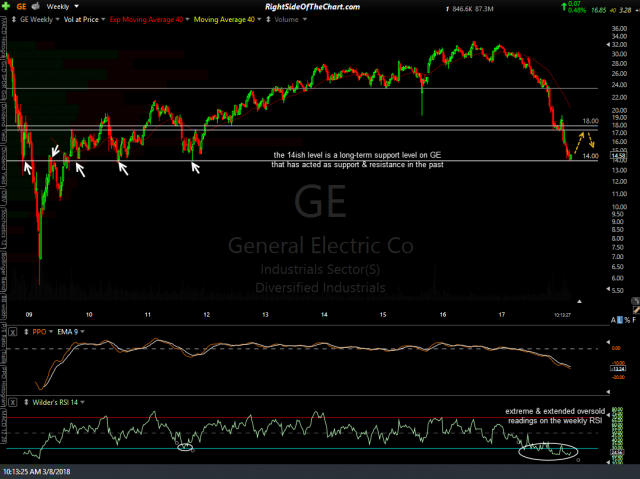Expand the GE Weekly plot menu

pyautogui.click(x=57, y=20)
